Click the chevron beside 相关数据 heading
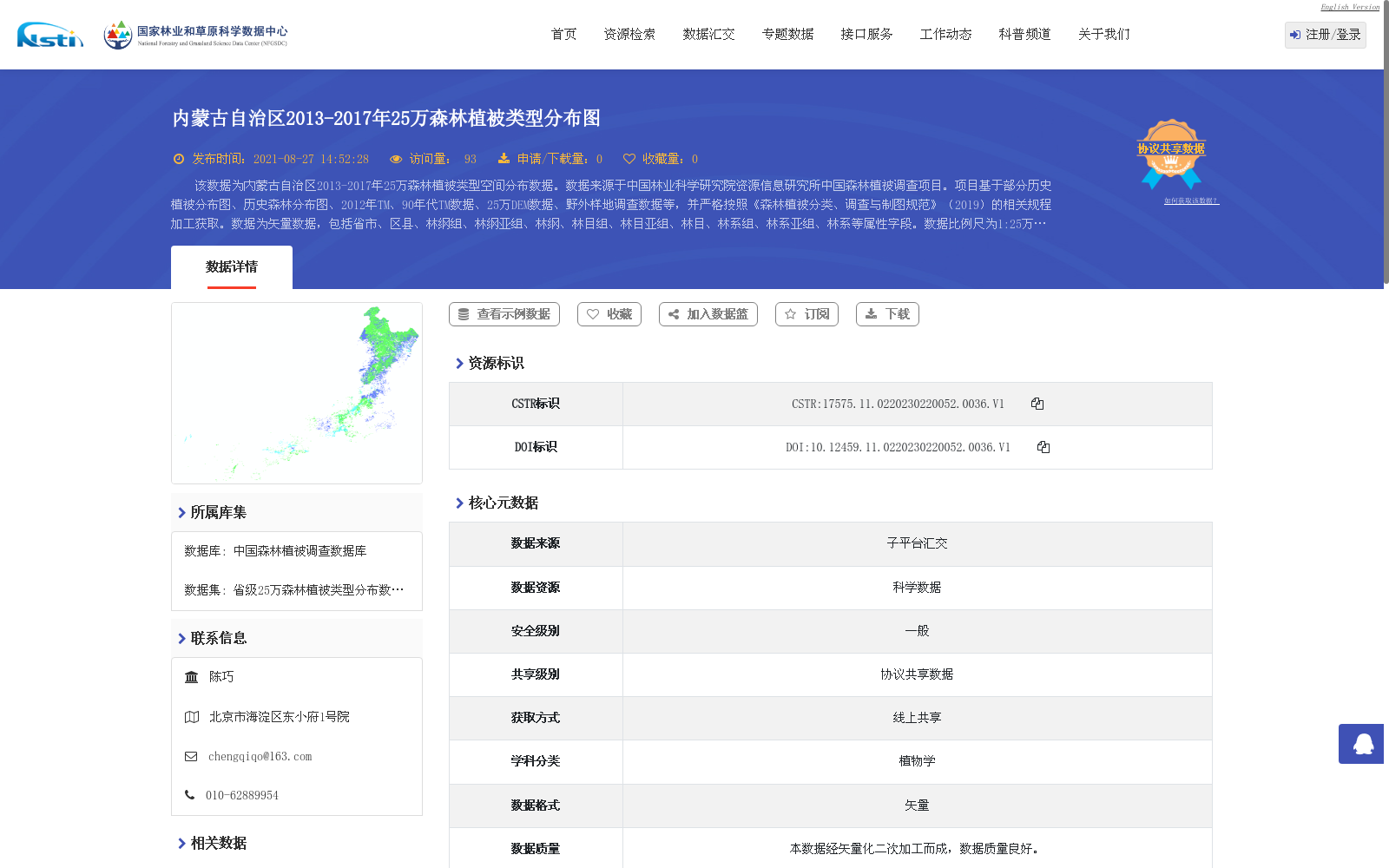 [181, 844]
